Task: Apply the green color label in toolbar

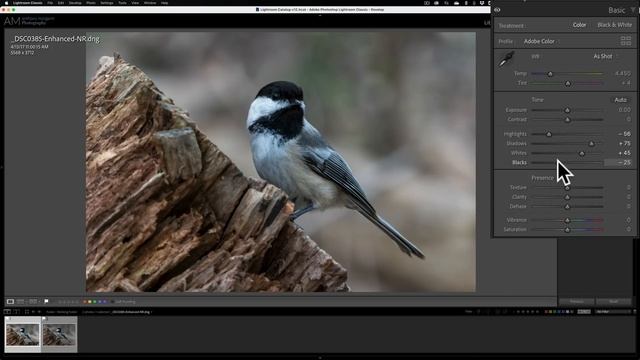Action: click(95, 302)
